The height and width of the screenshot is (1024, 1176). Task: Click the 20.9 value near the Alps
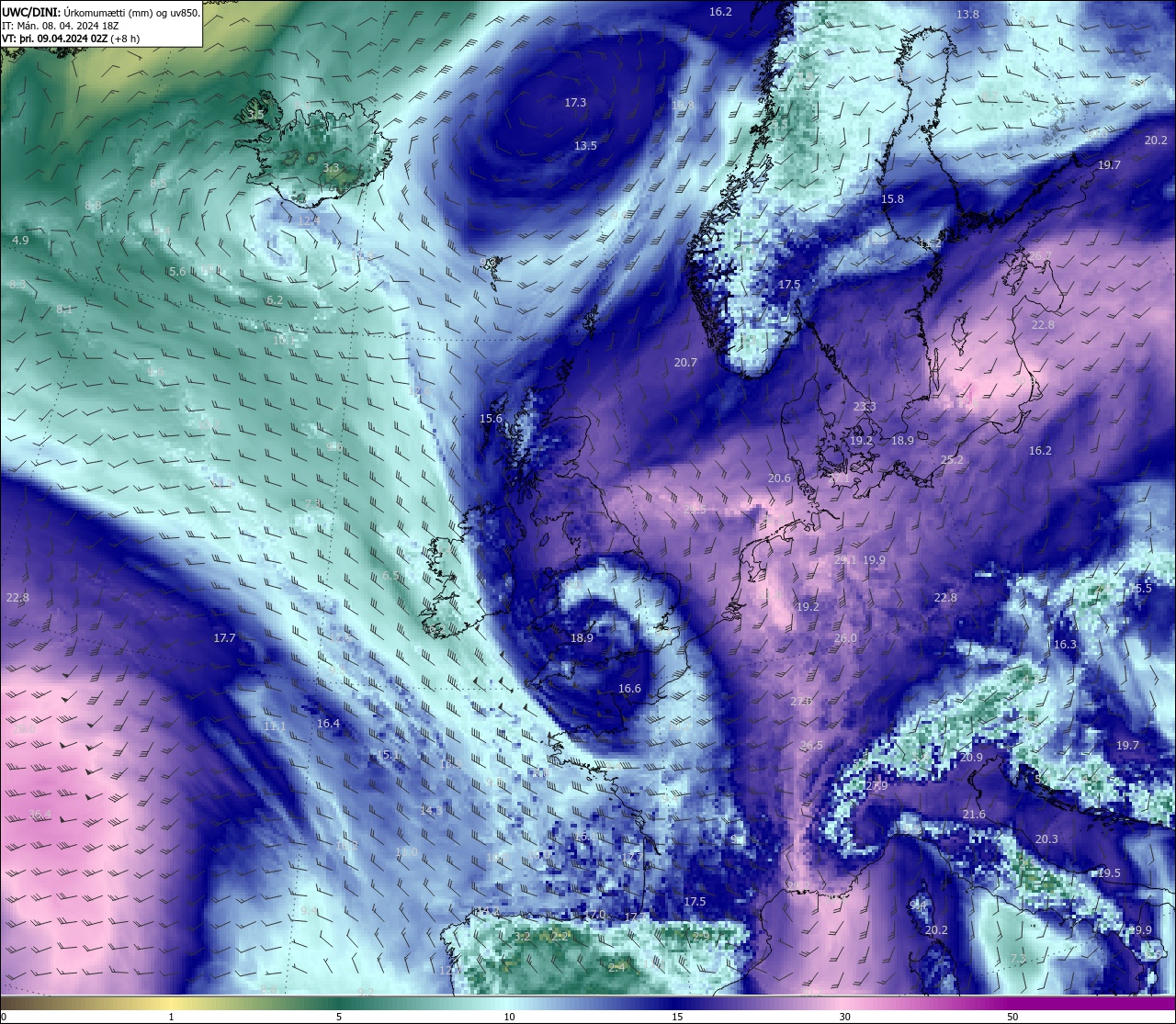(971, 758)
